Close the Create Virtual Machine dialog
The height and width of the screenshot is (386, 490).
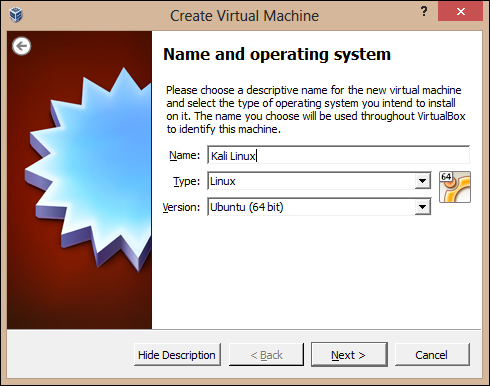(x=460, y=12)
